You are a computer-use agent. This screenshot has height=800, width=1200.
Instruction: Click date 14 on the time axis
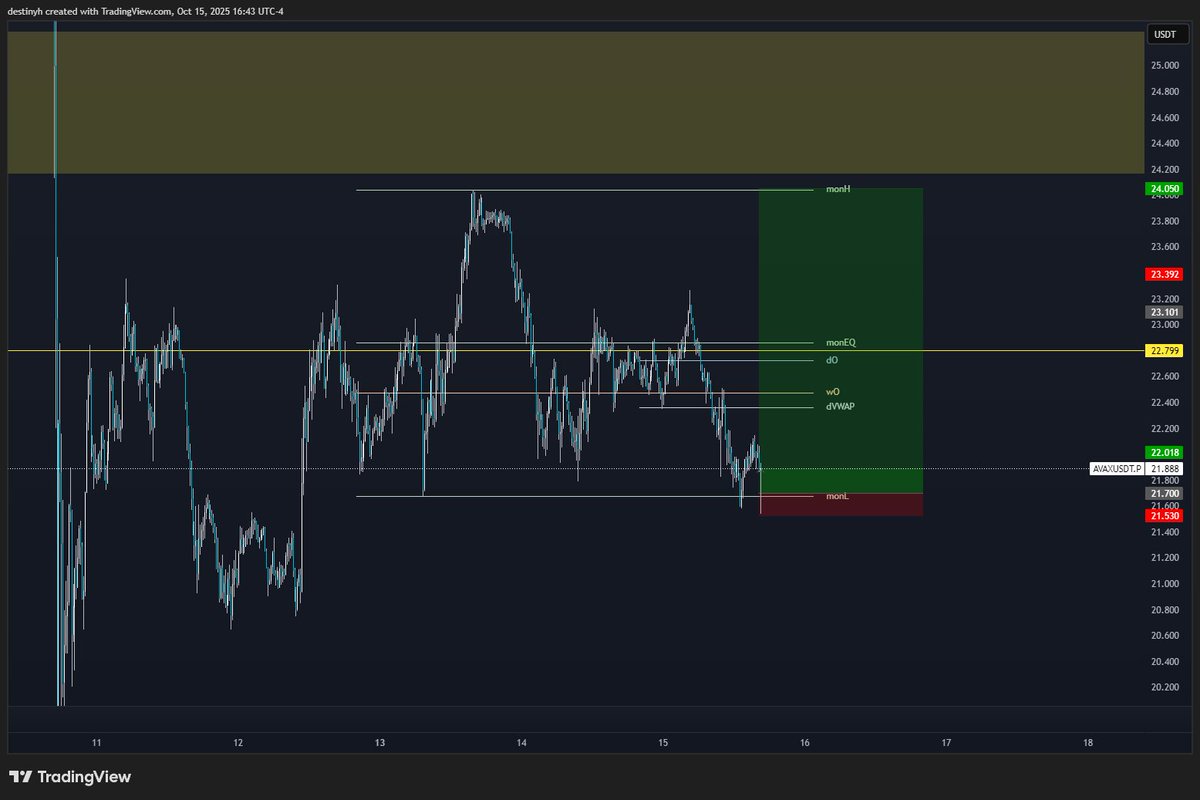click(522, 743)
